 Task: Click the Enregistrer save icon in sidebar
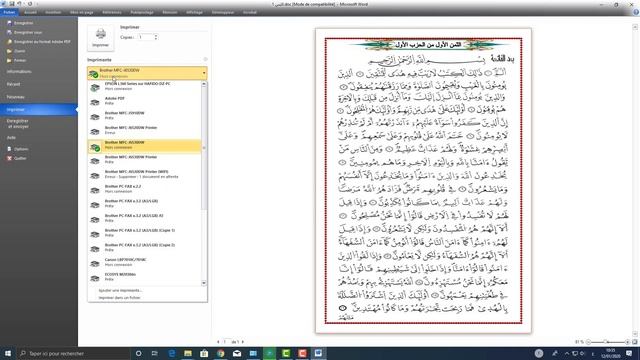point(9,23)
